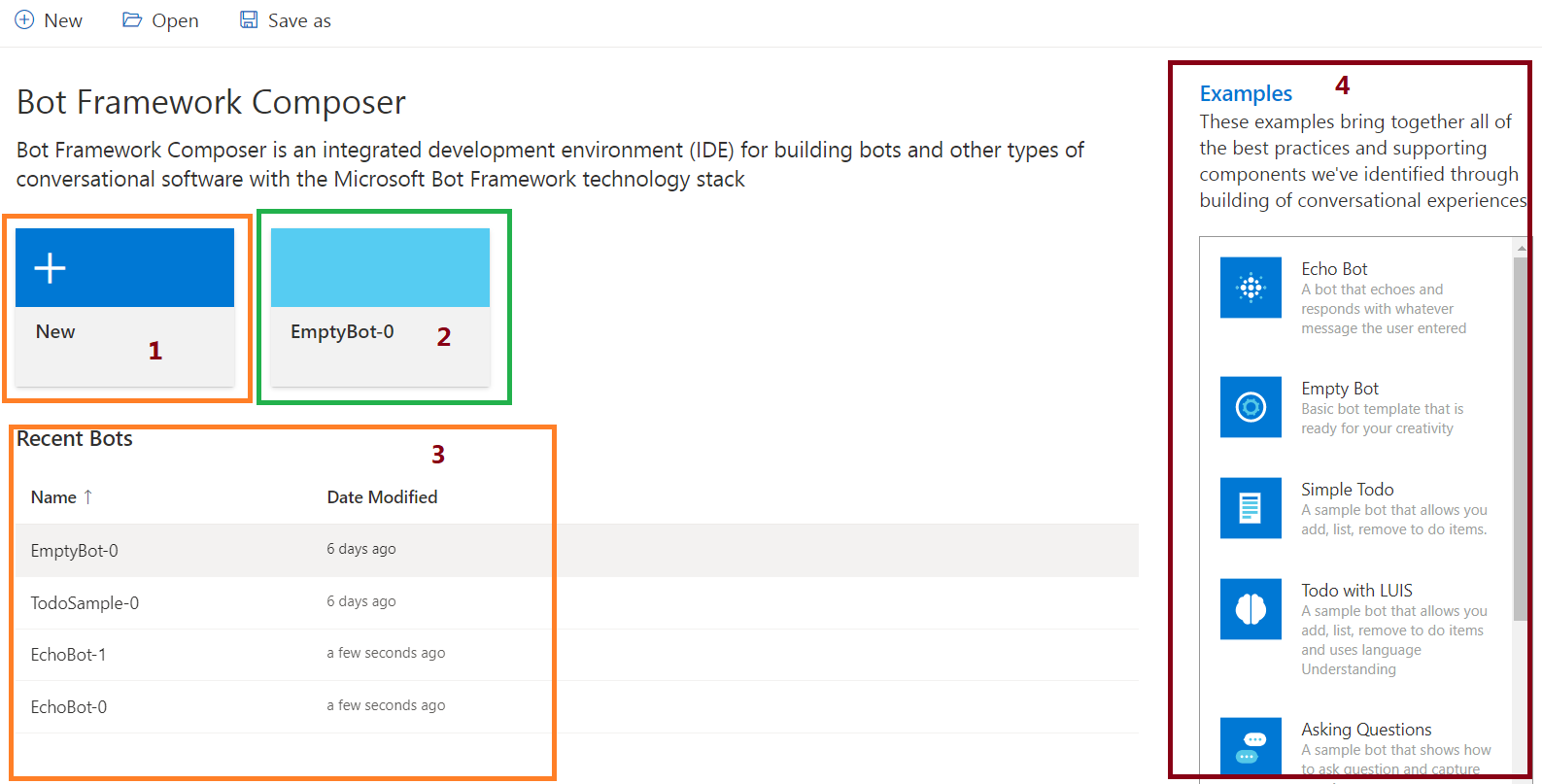
Task: Select the Simple Todo document icon
Action: coord(1251,507)
